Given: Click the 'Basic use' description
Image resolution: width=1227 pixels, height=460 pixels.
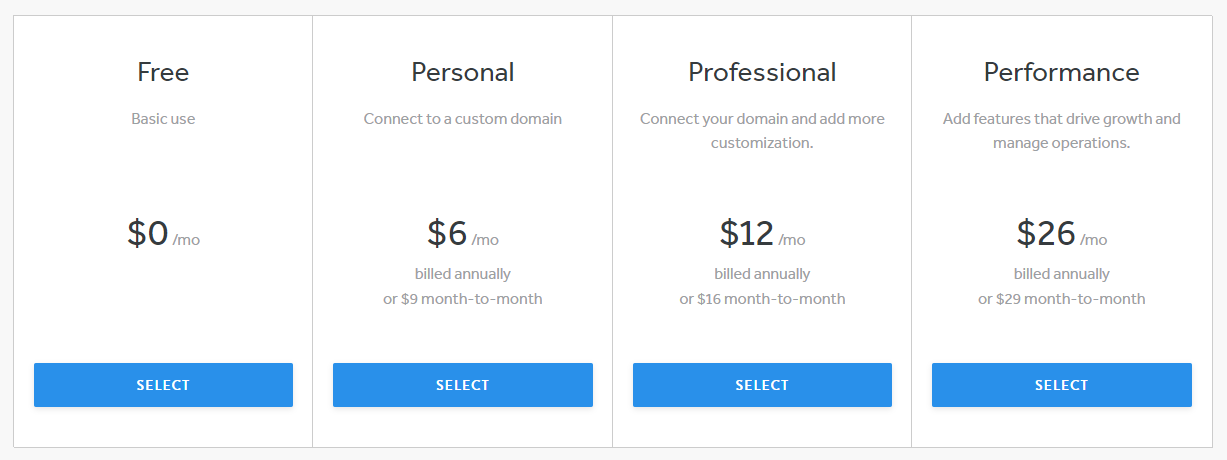Looking at the screenshot, I should (163, 118).
